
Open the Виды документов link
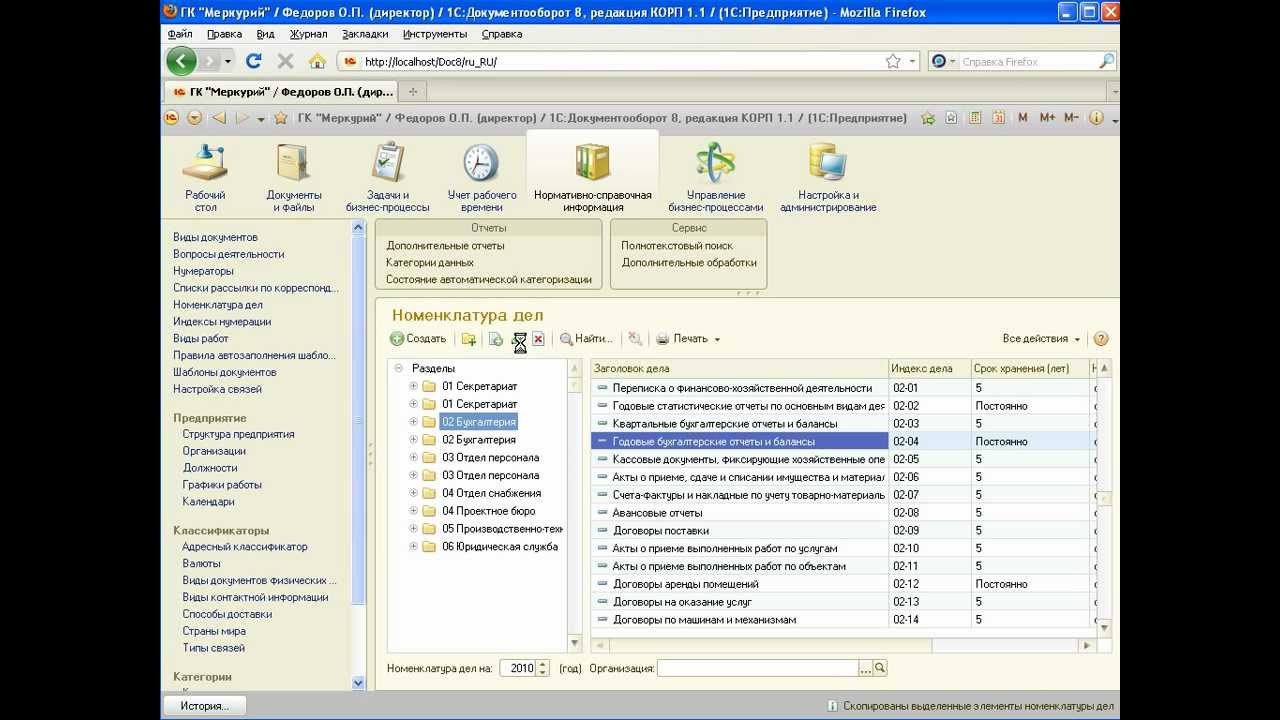click(x=215, y=237)
